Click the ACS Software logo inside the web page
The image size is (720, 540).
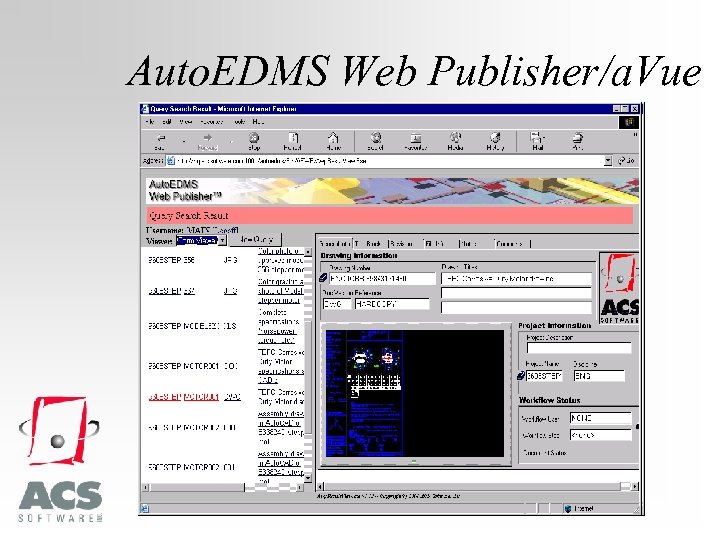point(619,288)
